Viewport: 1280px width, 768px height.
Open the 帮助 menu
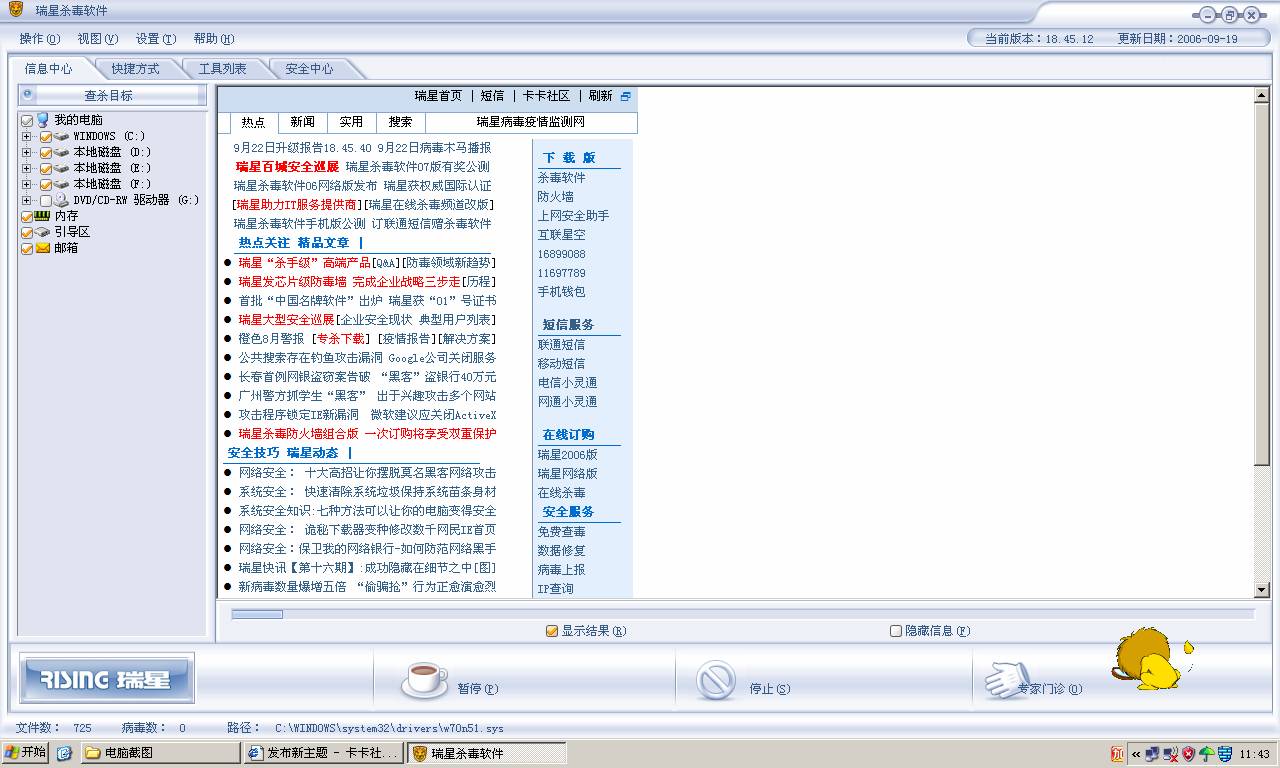point(214,39)
